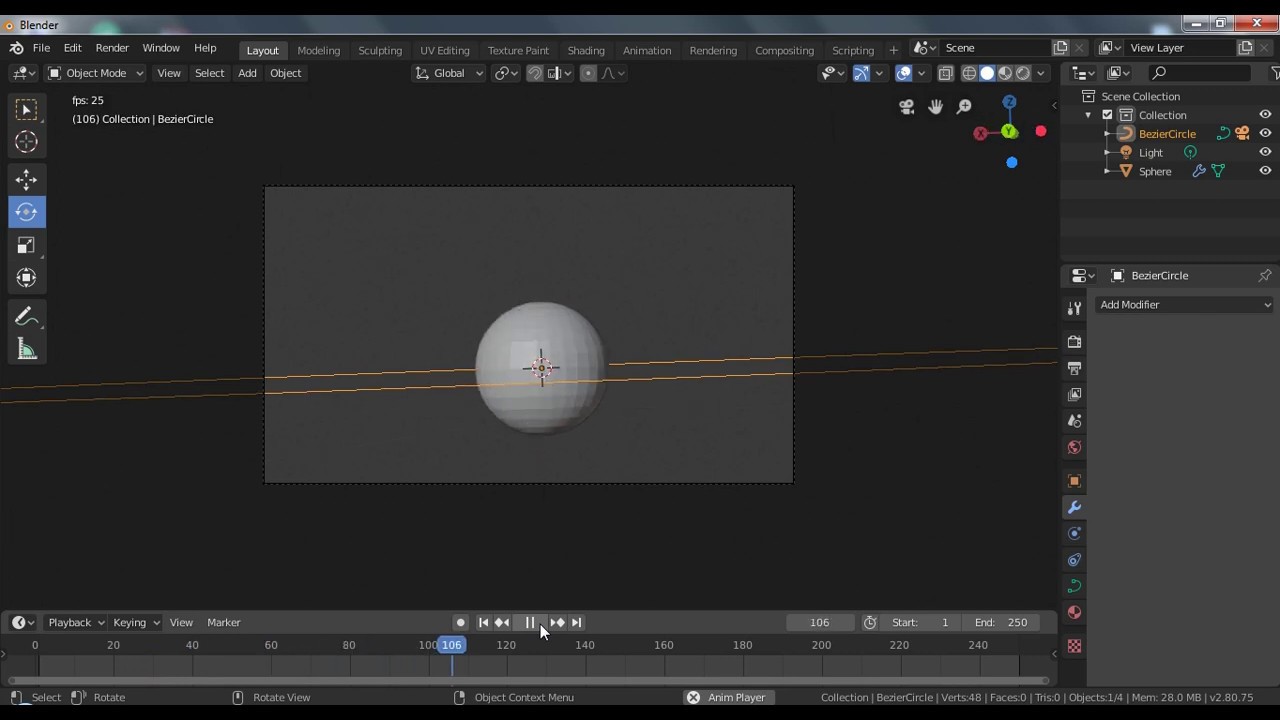The image size is (1280, 720).
Task: Open the Playback dropdown in timeline
Action: (76, 623)
